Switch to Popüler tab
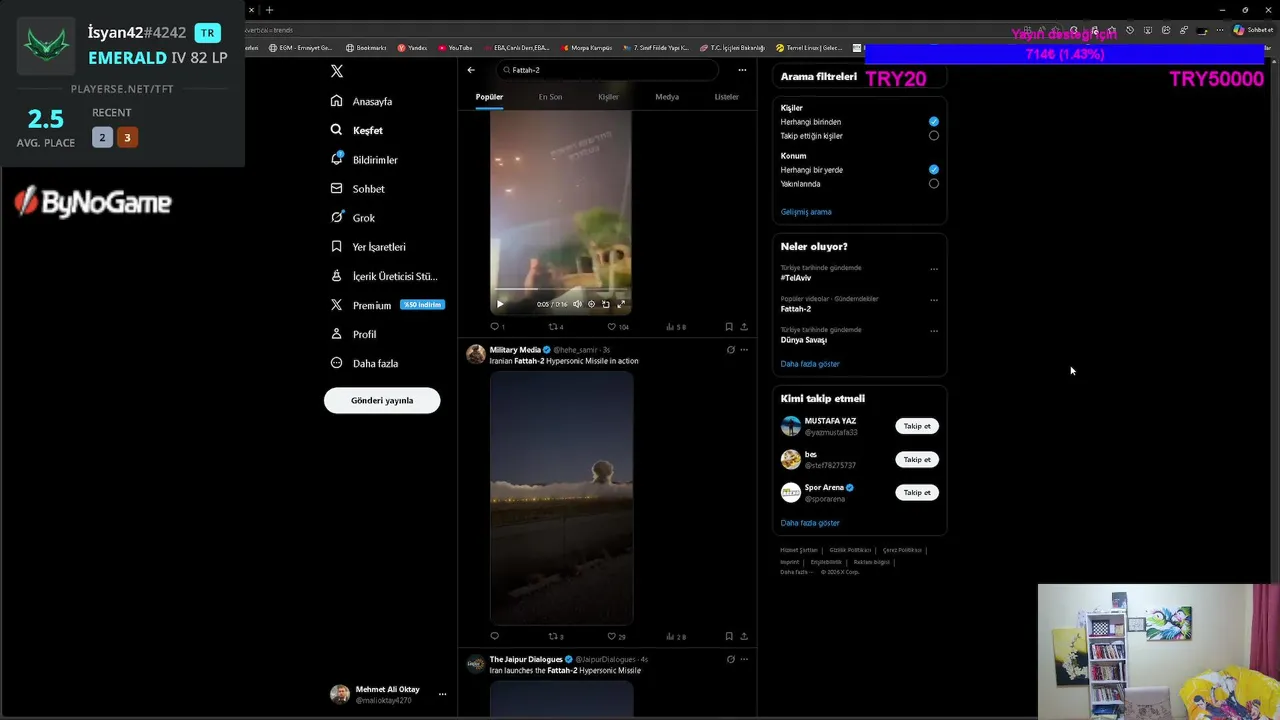This screenshot has width=1280, height=720. (x=489, y=97)
